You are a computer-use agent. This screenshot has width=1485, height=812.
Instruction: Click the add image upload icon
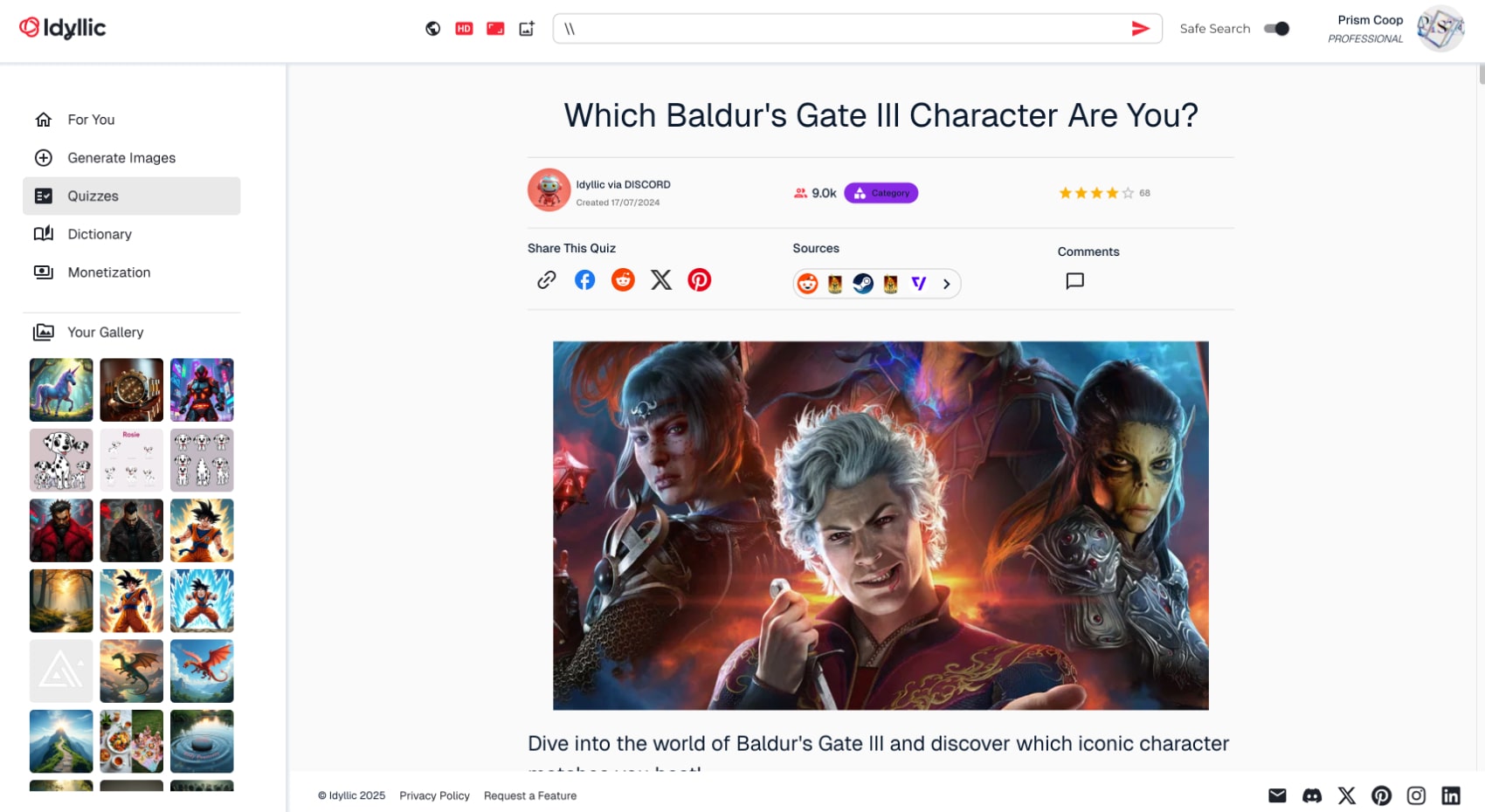pyautogui.click(x=527, y=29)
